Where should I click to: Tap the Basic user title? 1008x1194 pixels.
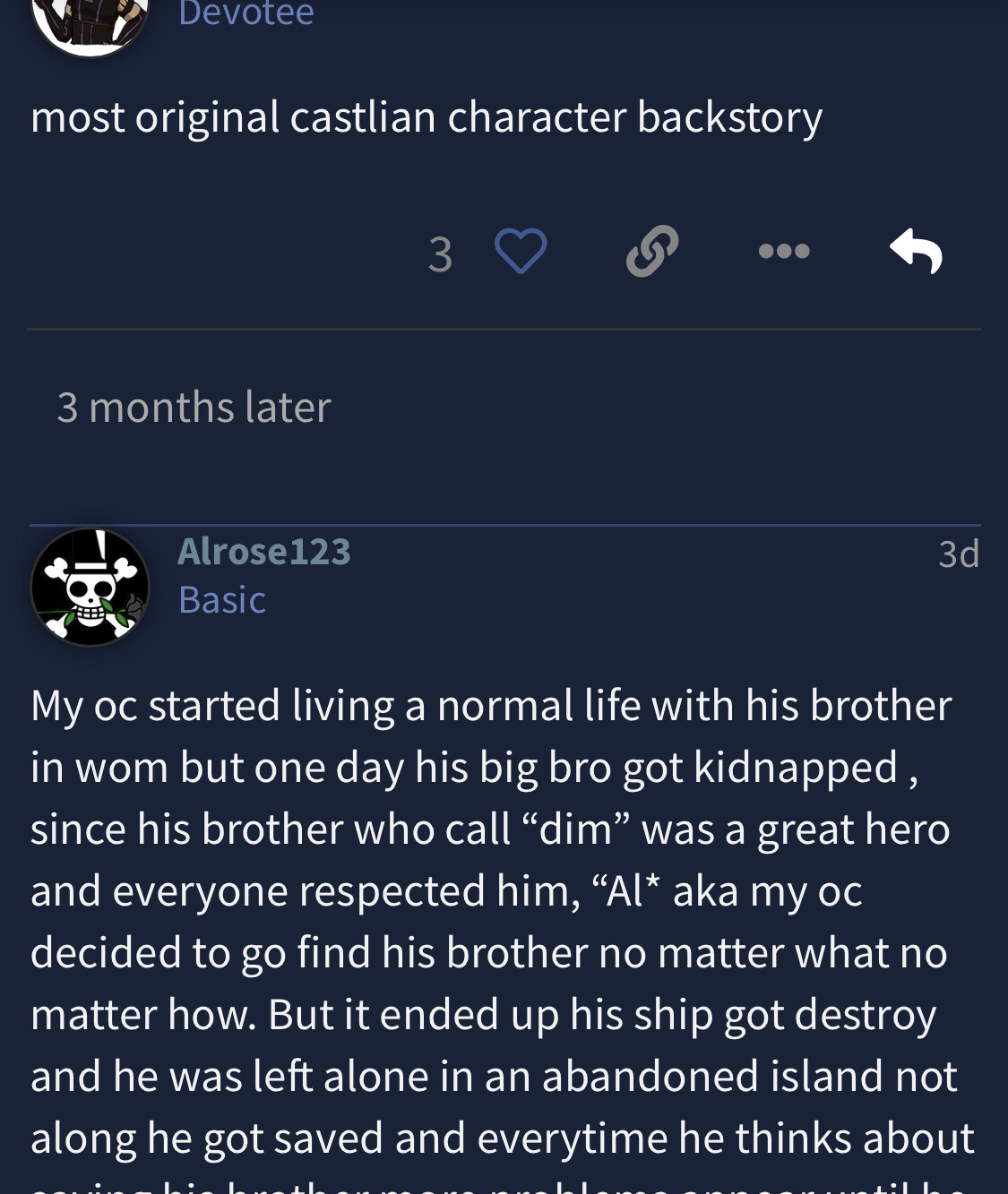coord(222,600)
